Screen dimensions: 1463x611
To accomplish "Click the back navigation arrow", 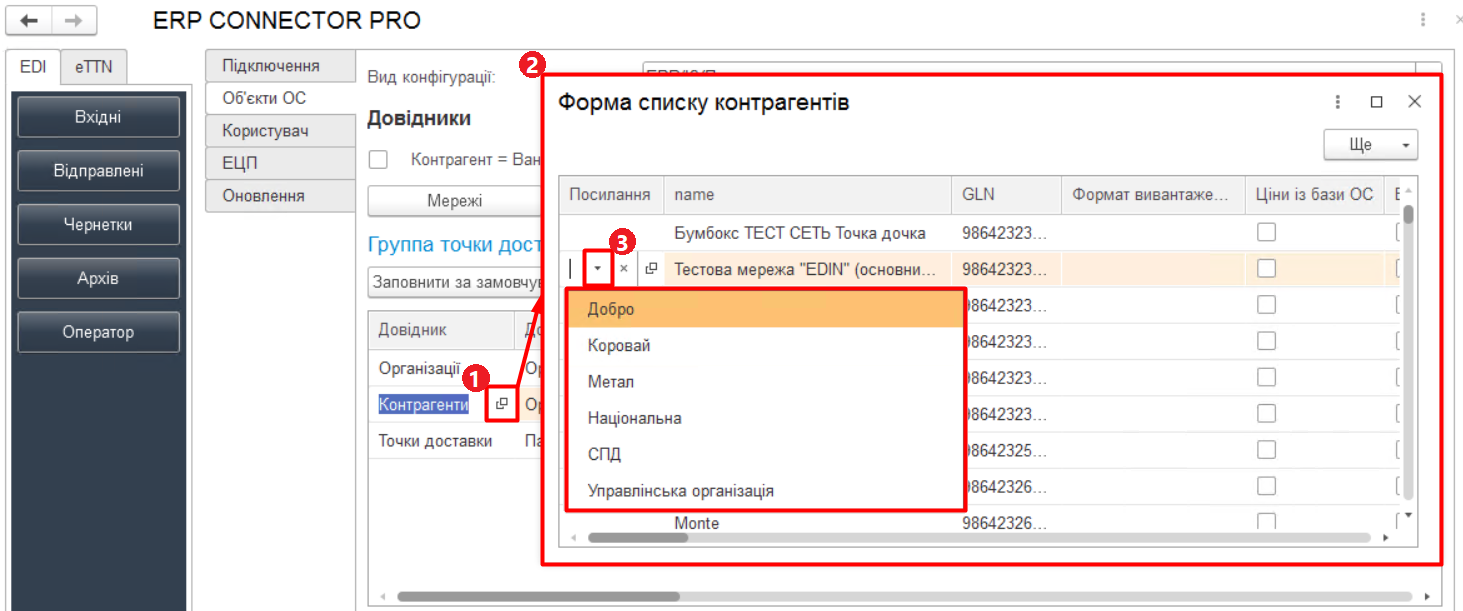I will click(29, 20).
